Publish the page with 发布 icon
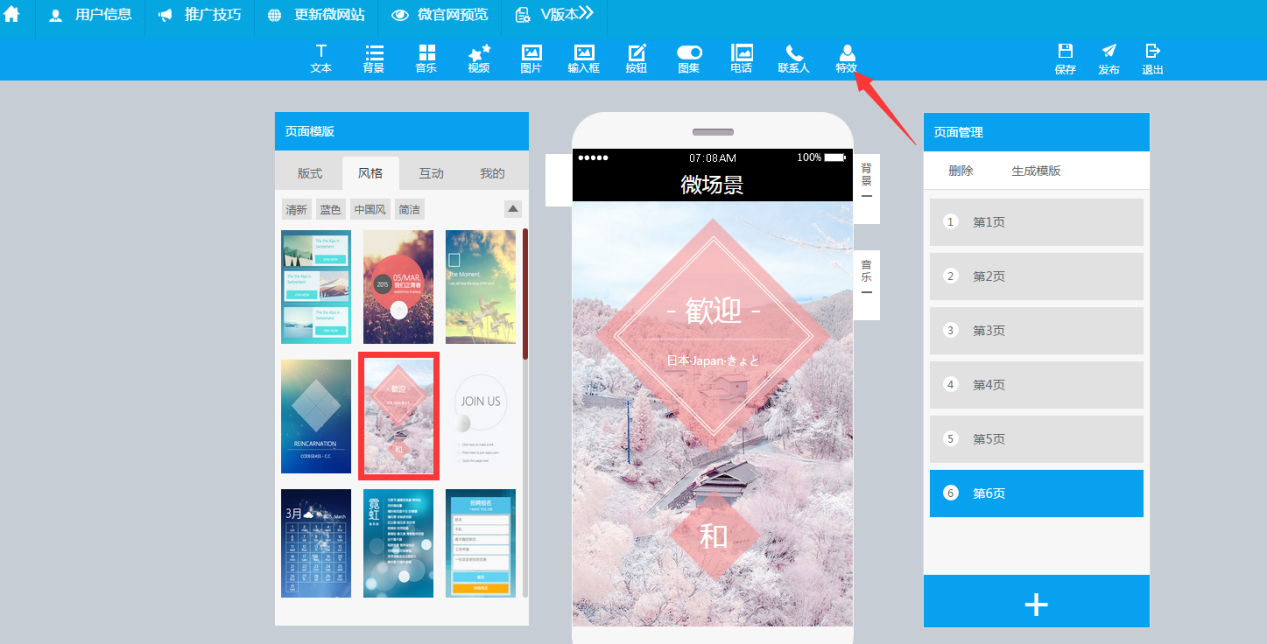Image resolution: width=1267 pixels, height=644 pixels. pos(1108,58)
